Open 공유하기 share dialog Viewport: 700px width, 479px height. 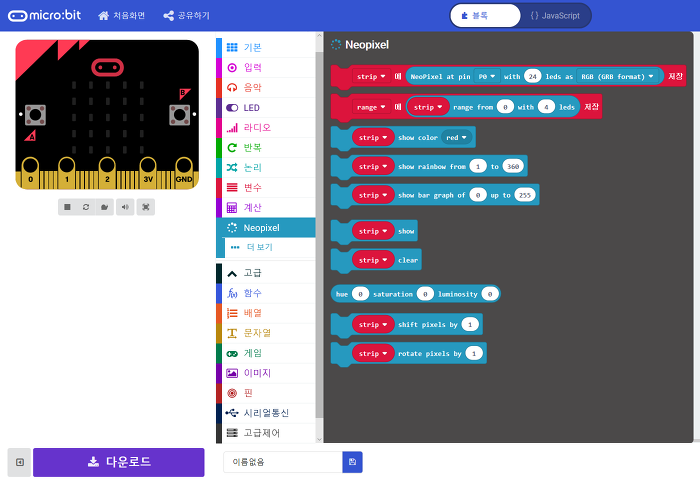click(187, 16)
